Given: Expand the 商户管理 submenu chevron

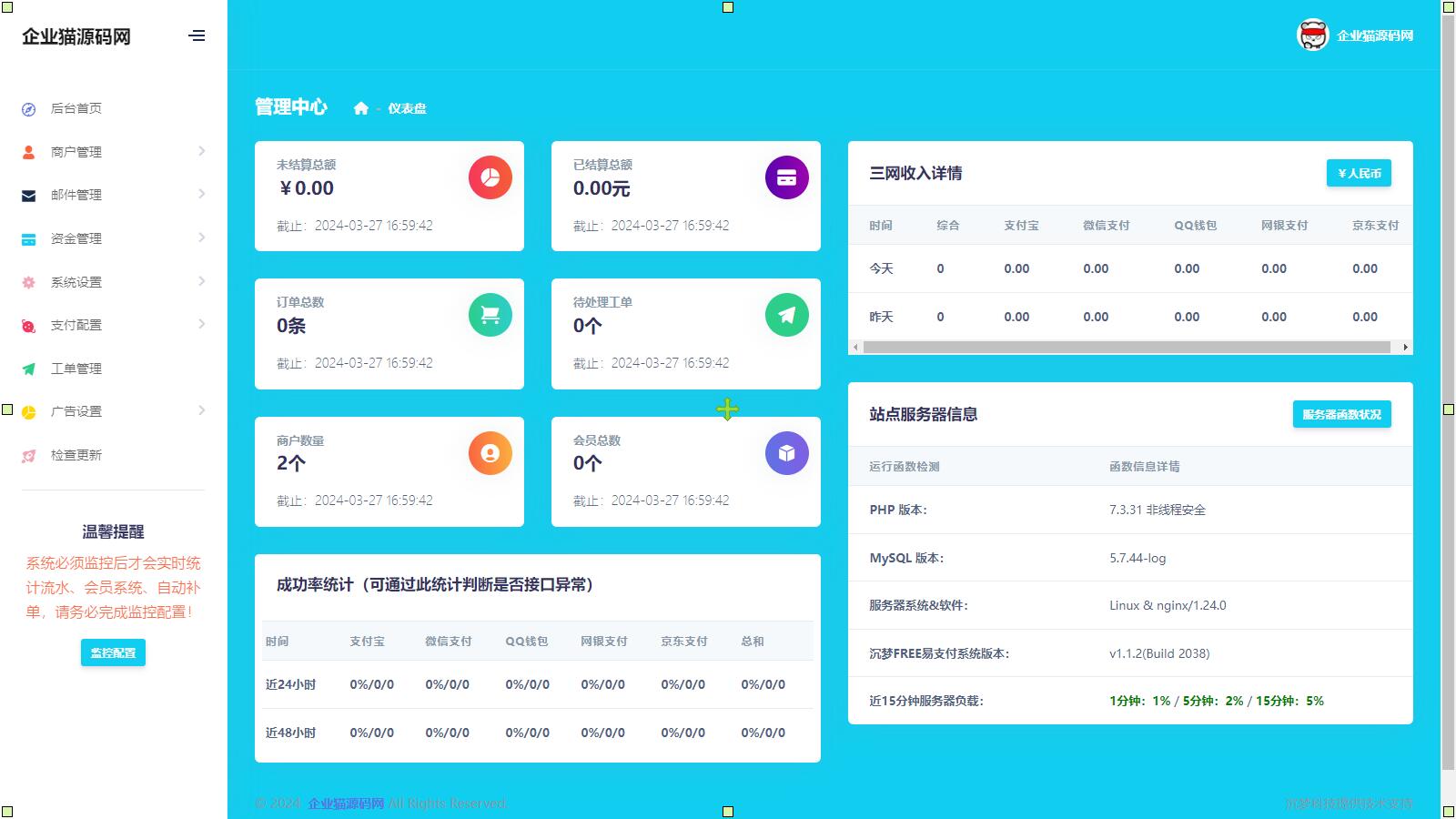Looking at the screenshot, I should (201, 151).
